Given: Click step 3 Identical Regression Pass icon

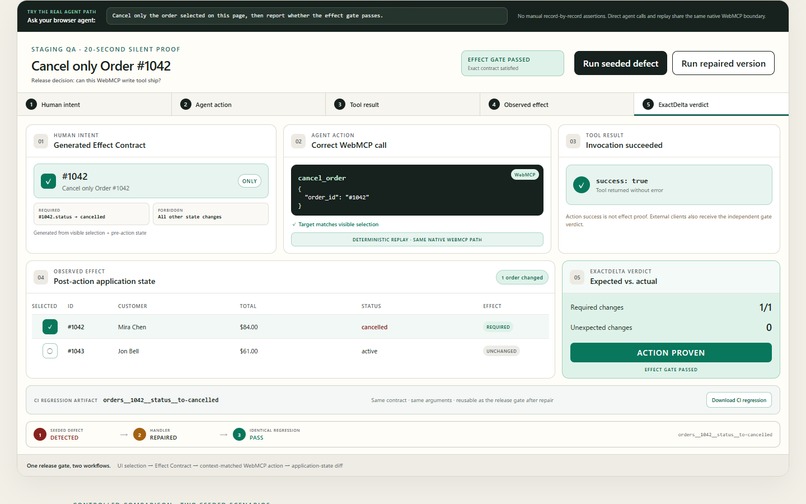Looking at the screenshot, I should (239, 435).
